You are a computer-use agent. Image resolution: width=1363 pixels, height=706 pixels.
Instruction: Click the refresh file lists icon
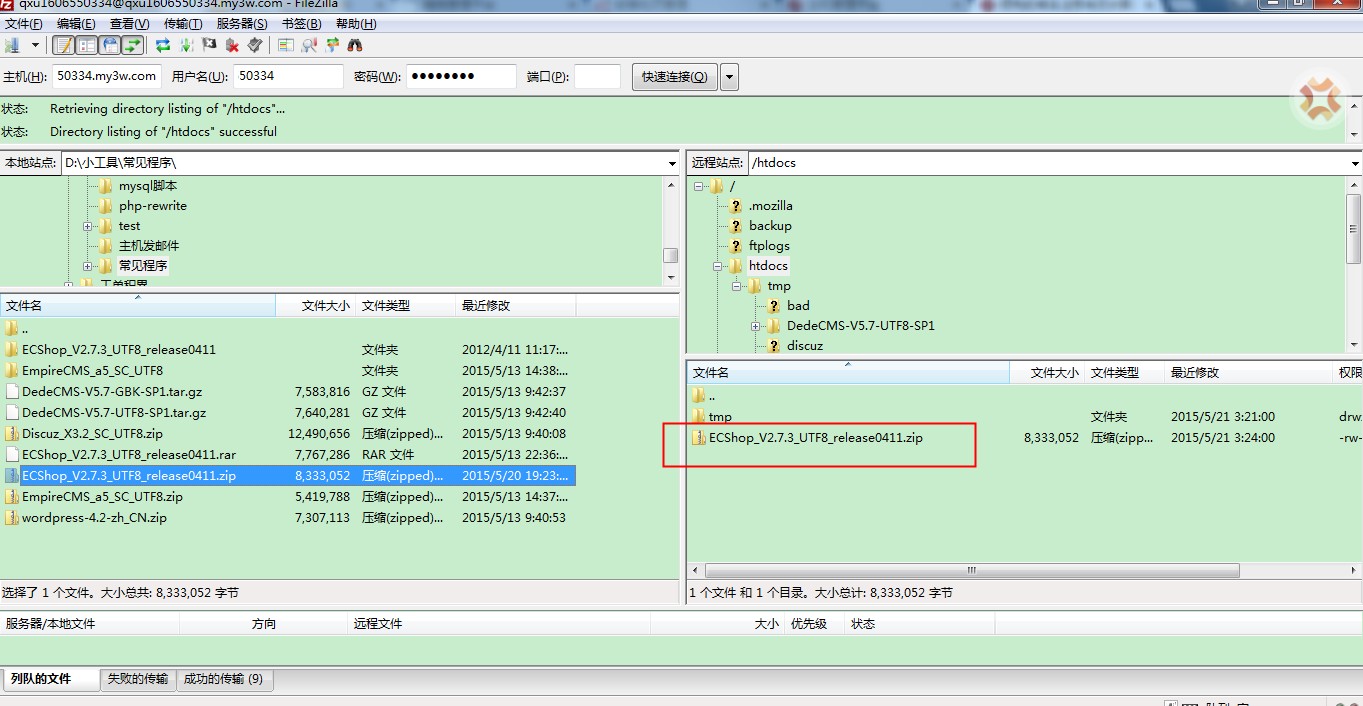(162, 45)
